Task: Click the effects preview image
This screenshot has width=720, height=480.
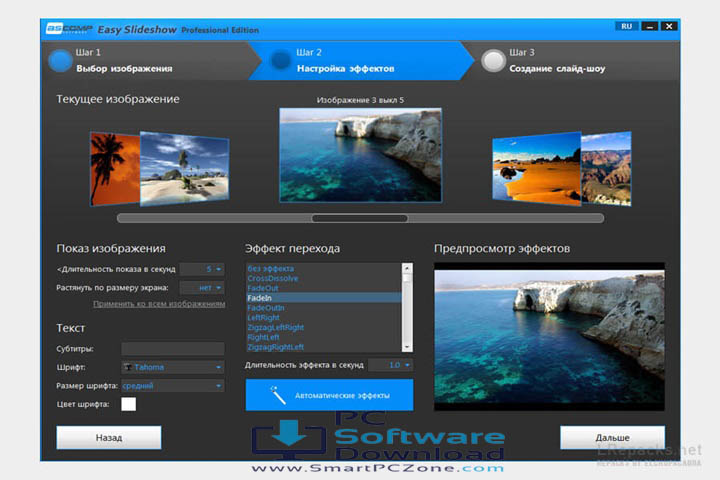Action: click(x=549, y=337)
